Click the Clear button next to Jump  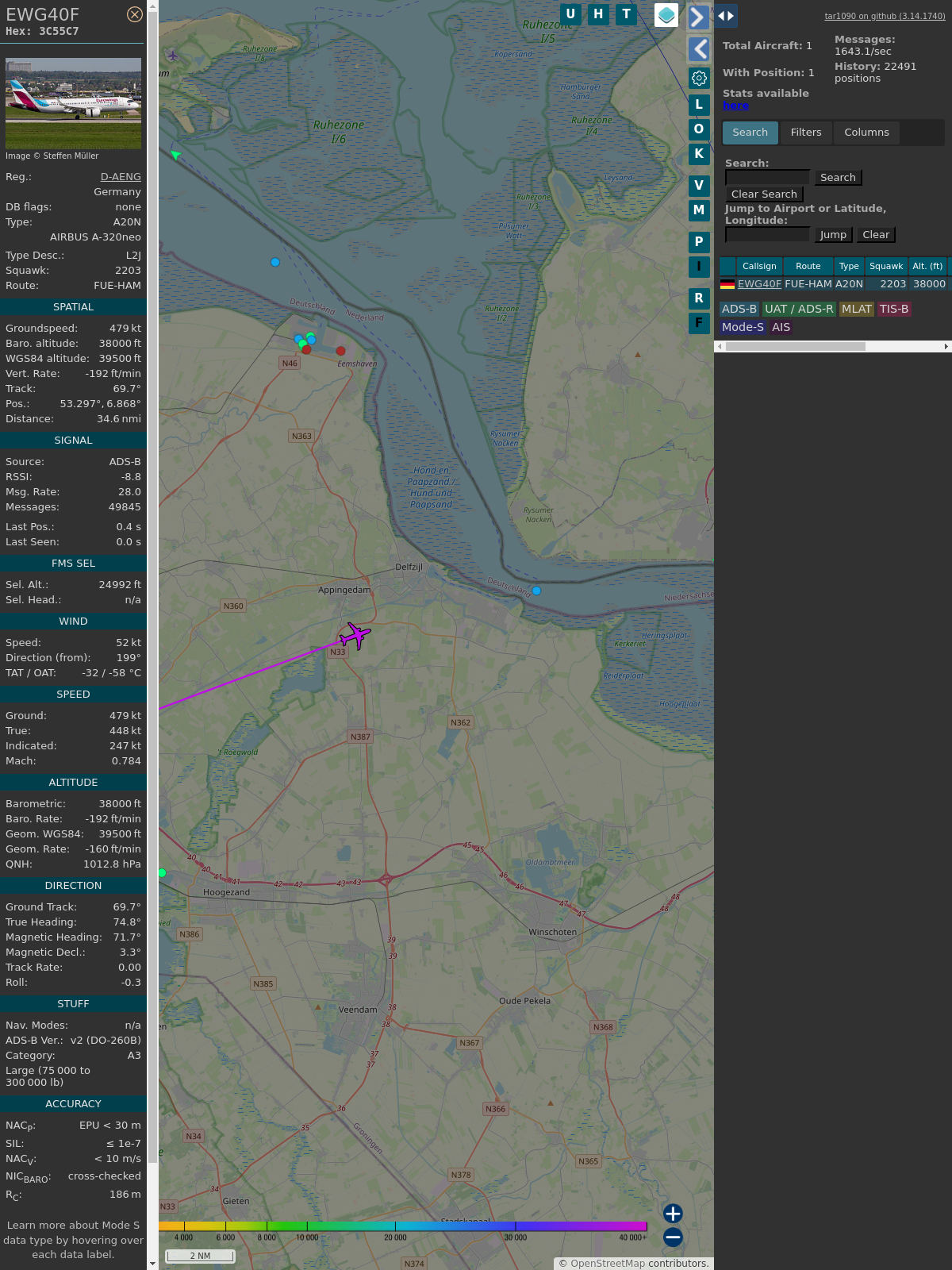(x=876, y=235)
